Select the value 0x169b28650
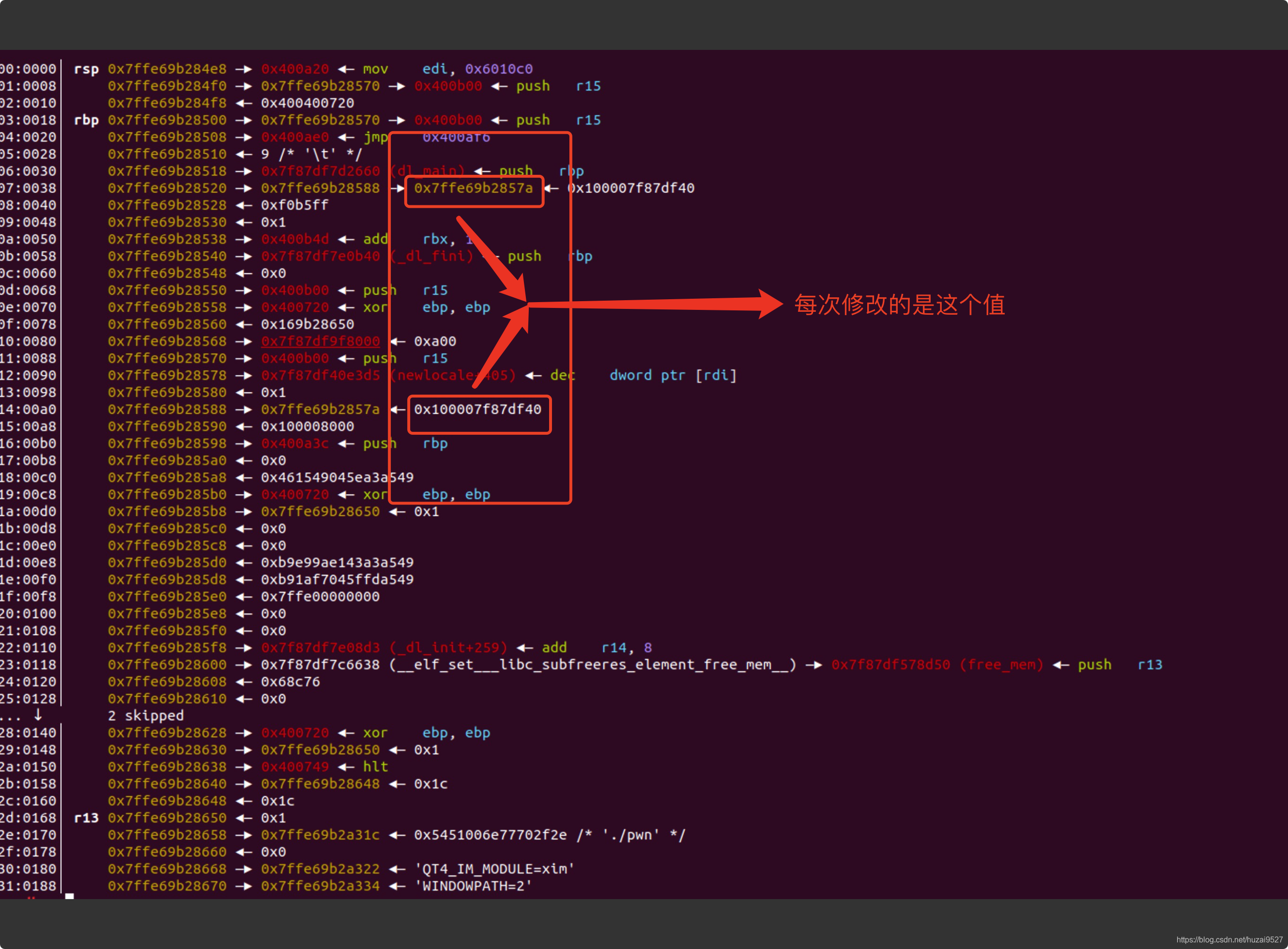Viewport: 1288px width, 949px height. [307, 324]
